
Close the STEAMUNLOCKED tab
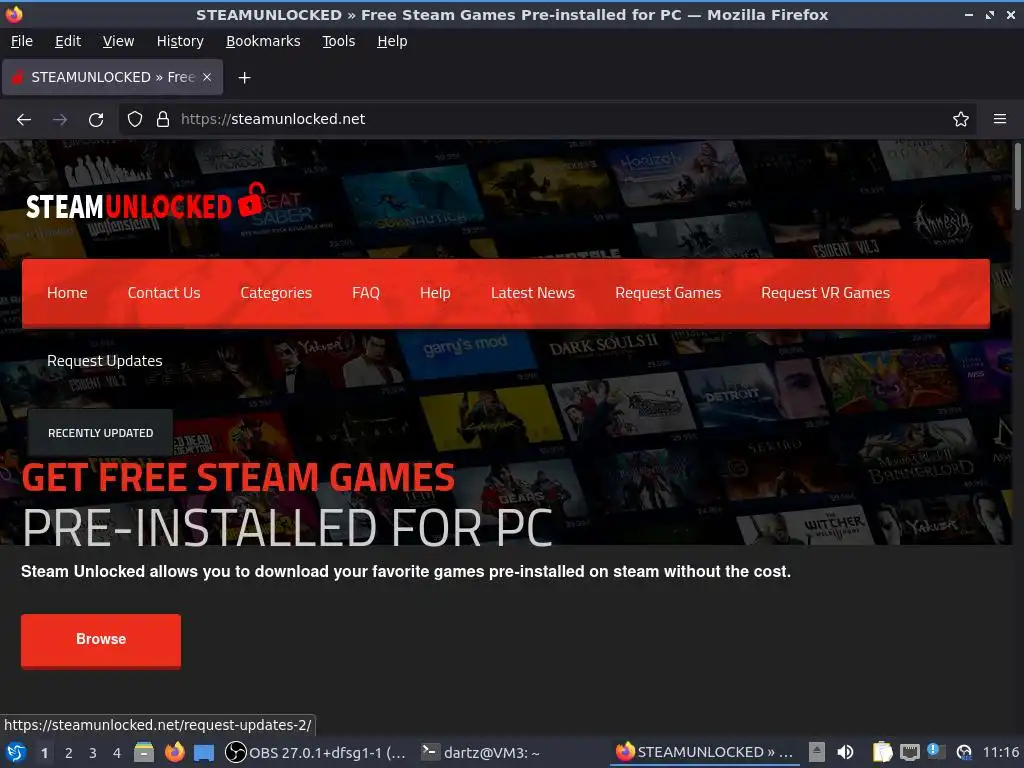tap(207, 77)
